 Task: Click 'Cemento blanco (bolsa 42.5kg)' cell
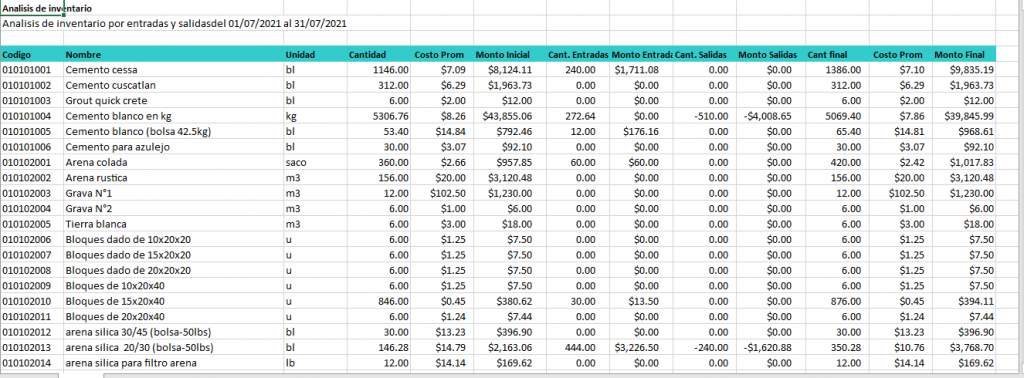point(173,132)
